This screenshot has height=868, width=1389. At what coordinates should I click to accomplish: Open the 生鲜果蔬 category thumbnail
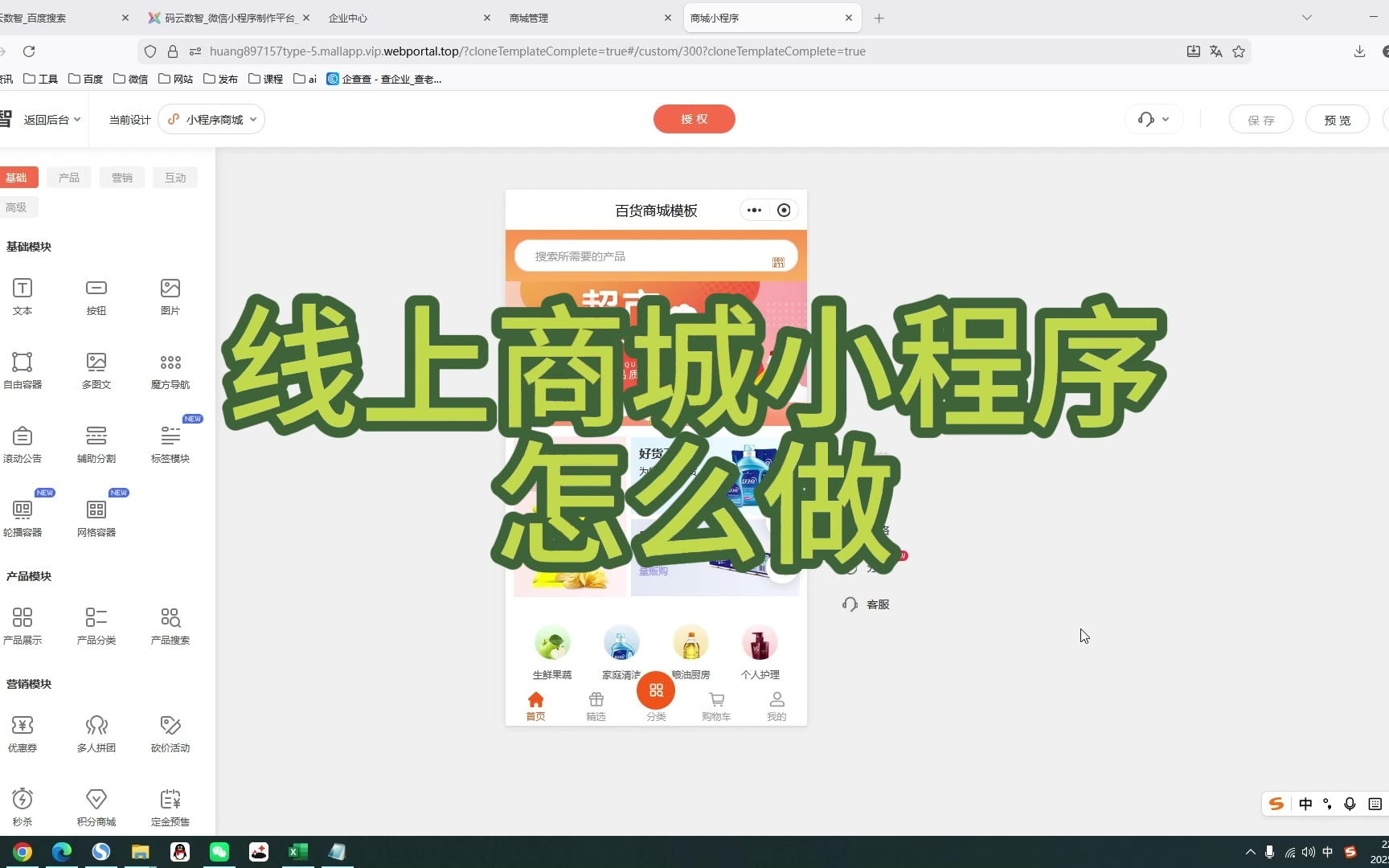(x=552, y=644)
